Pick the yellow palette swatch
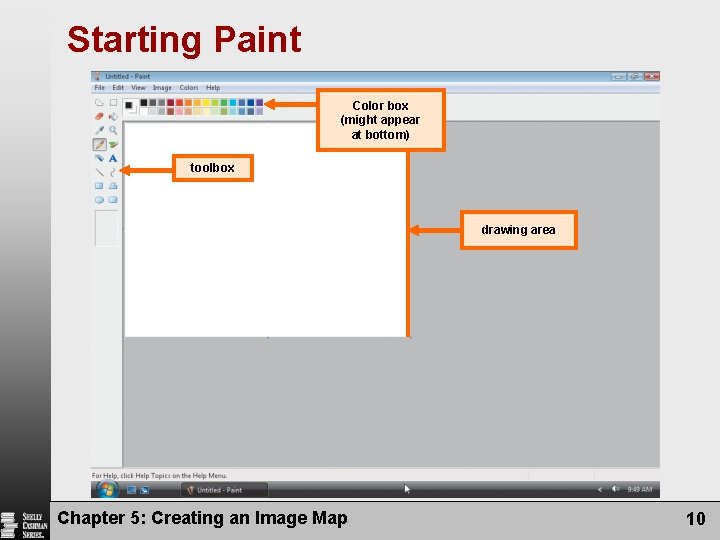The height and width of the screenshot is (540, 720). 206,102
